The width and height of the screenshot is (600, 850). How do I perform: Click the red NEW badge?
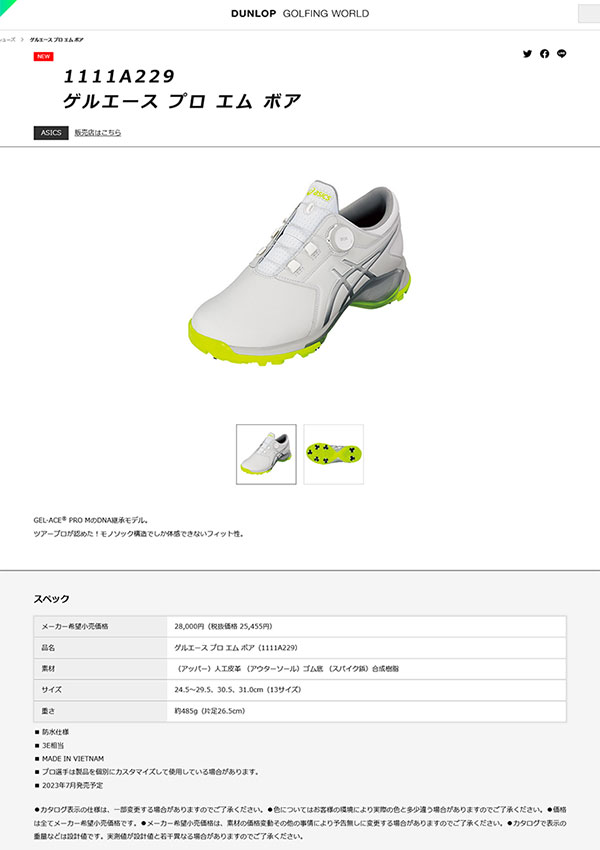pyautogui.click(x=43, y=56)
